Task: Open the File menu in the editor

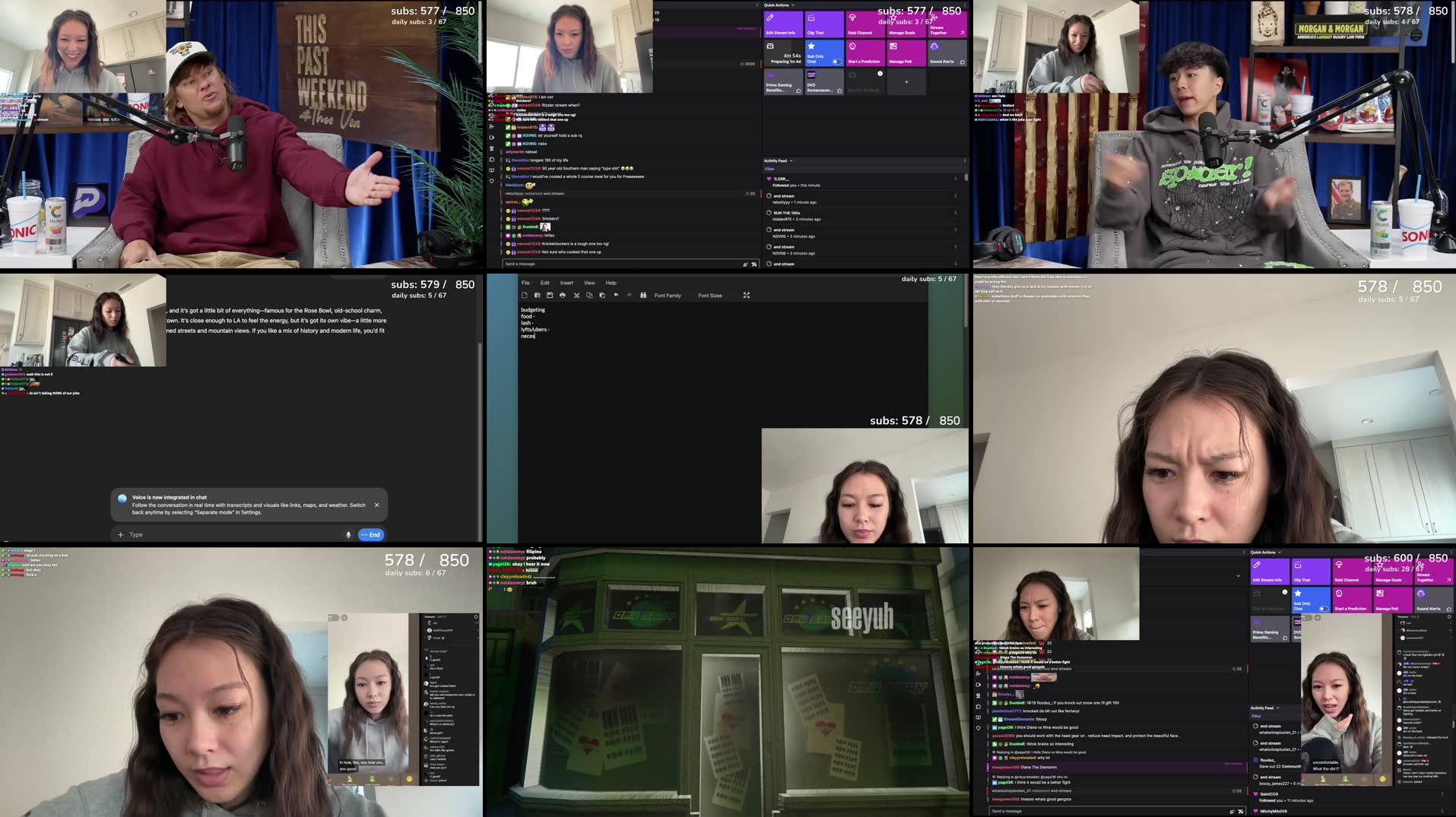Action: coord(525,283)
